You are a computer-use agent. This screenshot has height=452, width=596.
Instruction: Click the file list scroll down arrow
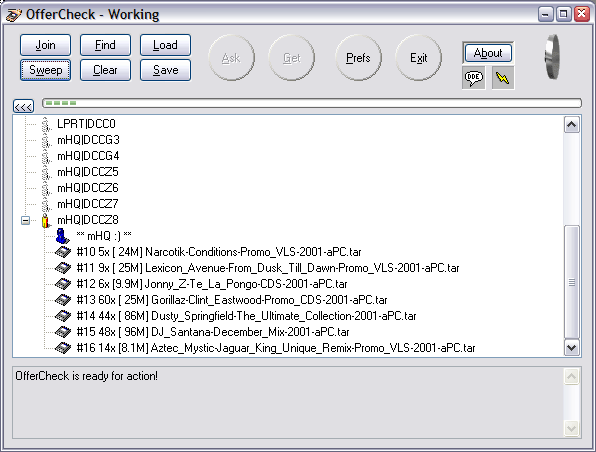[572, 347]
